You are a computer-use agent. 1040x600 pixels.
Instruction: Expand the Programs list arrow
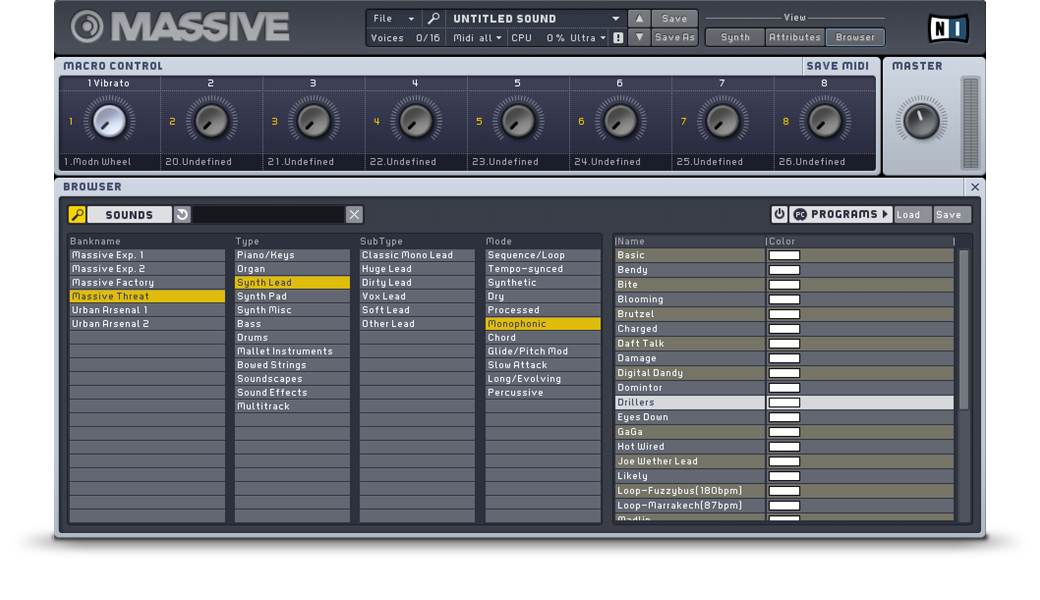coord(885,214)
